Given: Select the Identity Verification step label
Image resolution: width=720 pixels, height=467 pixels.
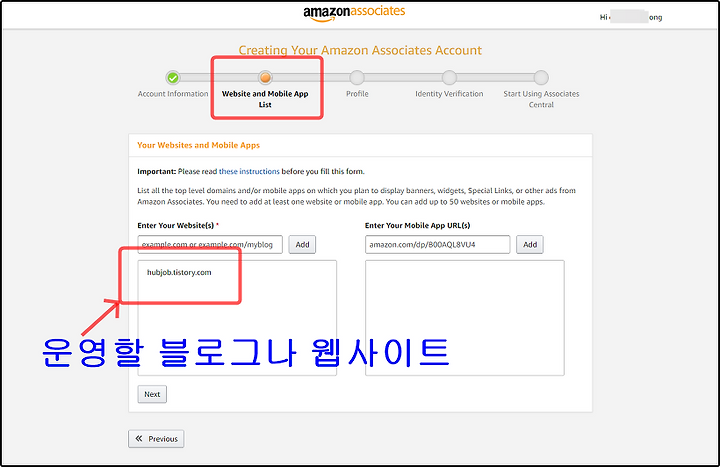Looking at the screenshot, I should 449,94.
